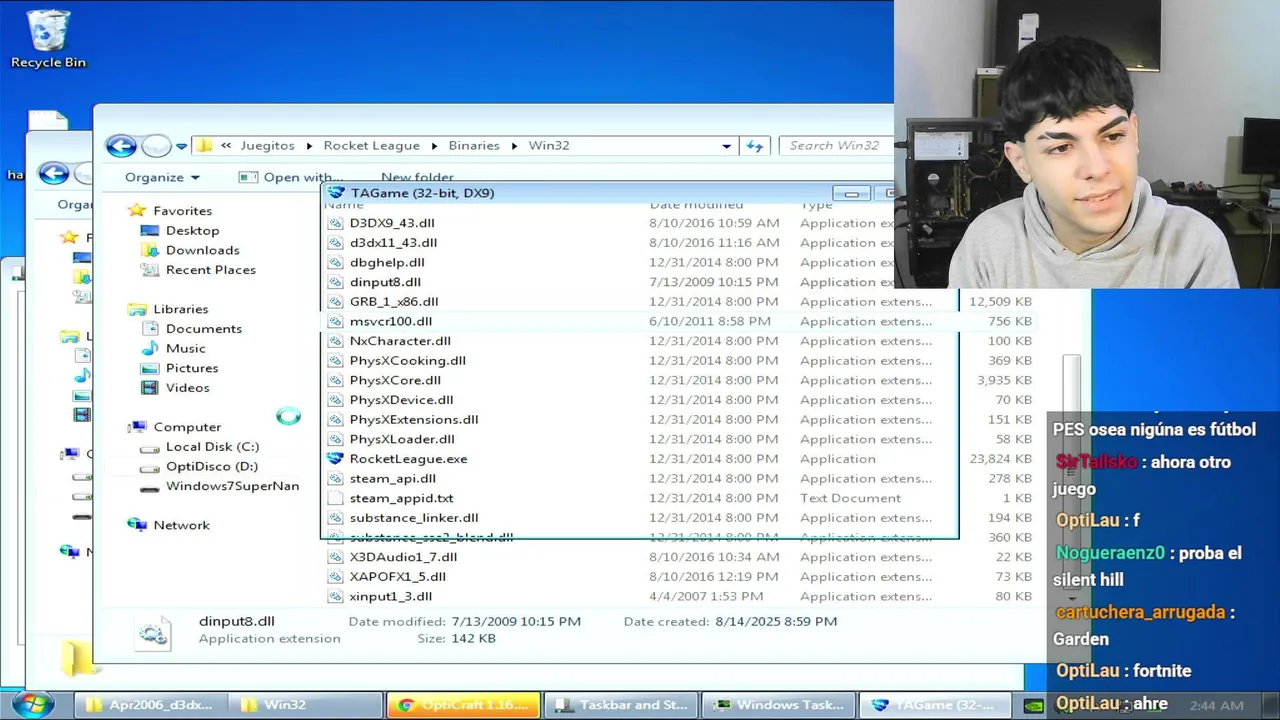Select file PhysXDevice.dll

[401, 400]
